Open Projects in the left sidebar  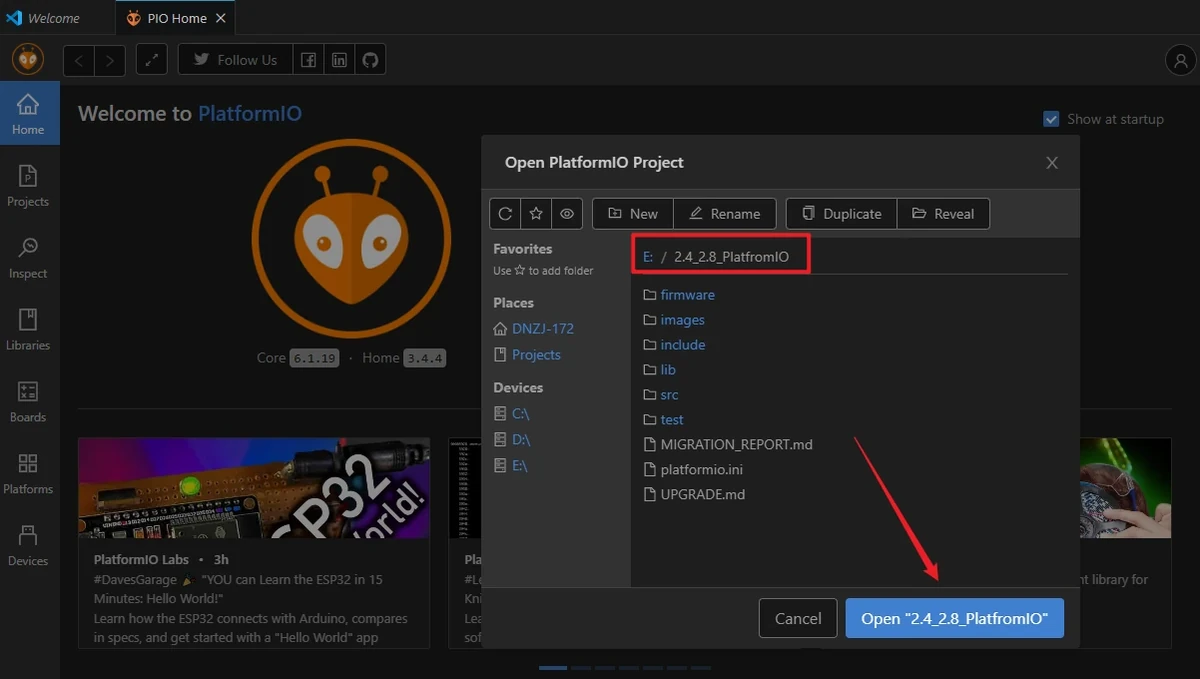coord(28,187)
